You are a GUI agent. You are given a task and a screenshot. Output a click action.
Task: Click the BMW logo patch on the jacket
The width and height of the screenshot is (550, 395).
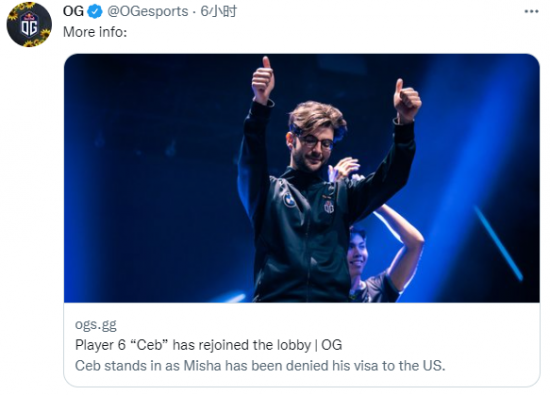click(x=289, y=200)
